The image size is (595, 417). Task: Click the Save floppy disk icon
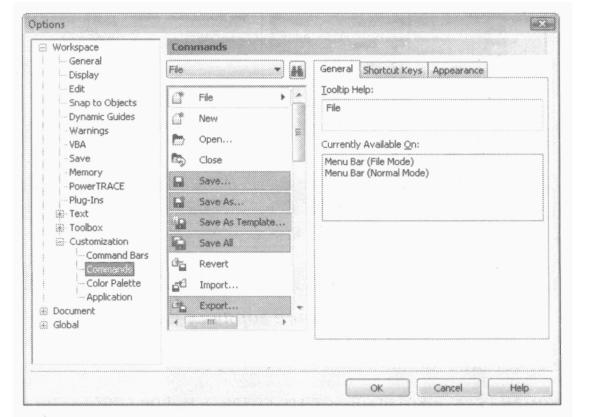[179, 181]
